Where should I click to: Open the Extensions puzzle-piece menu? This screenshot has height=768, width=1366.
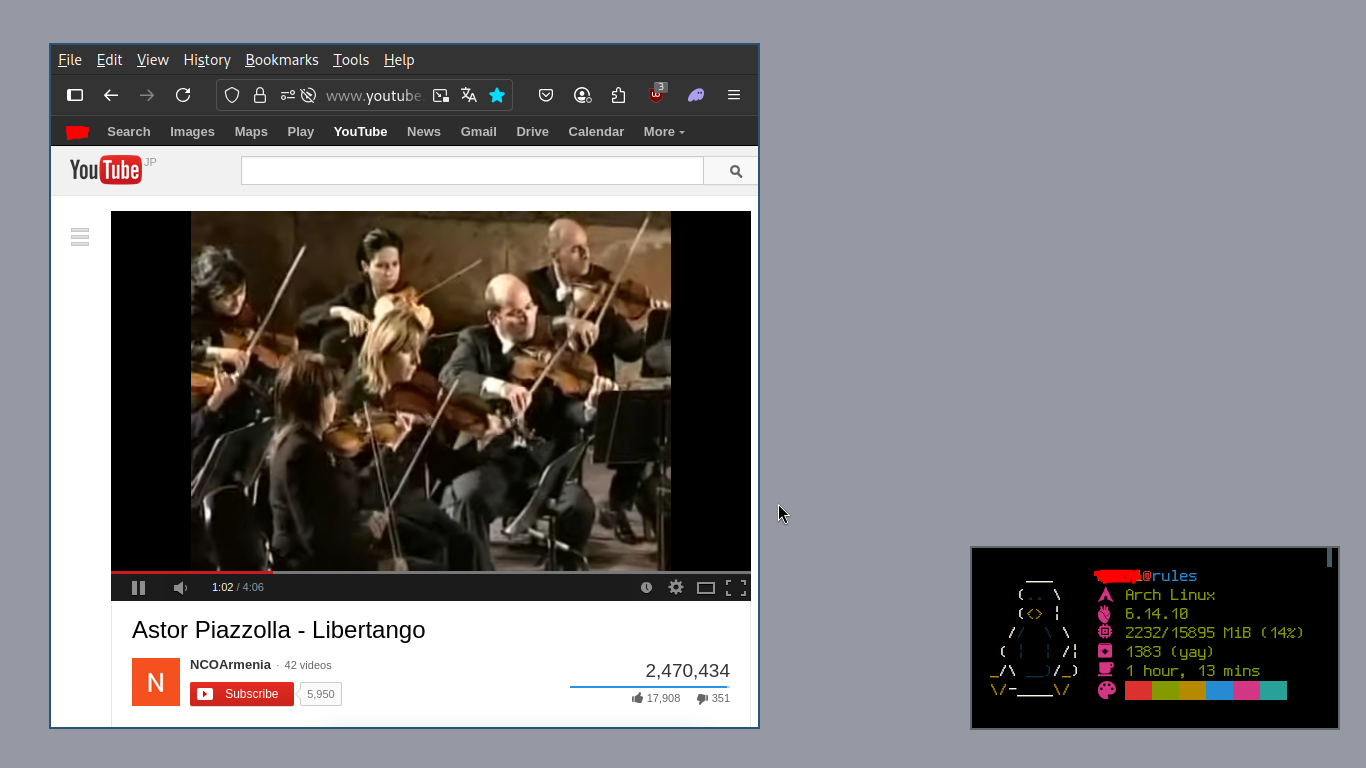click(x=618, y=95)
